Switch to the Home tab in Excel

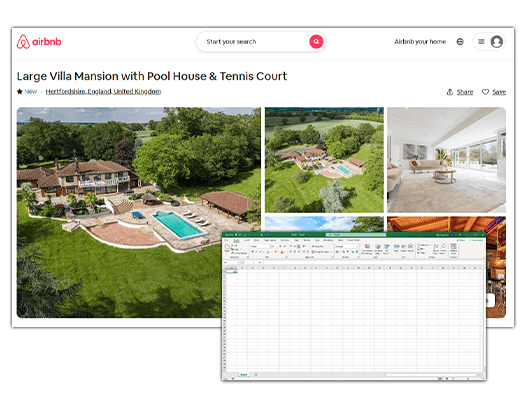(x=236, y=240)
